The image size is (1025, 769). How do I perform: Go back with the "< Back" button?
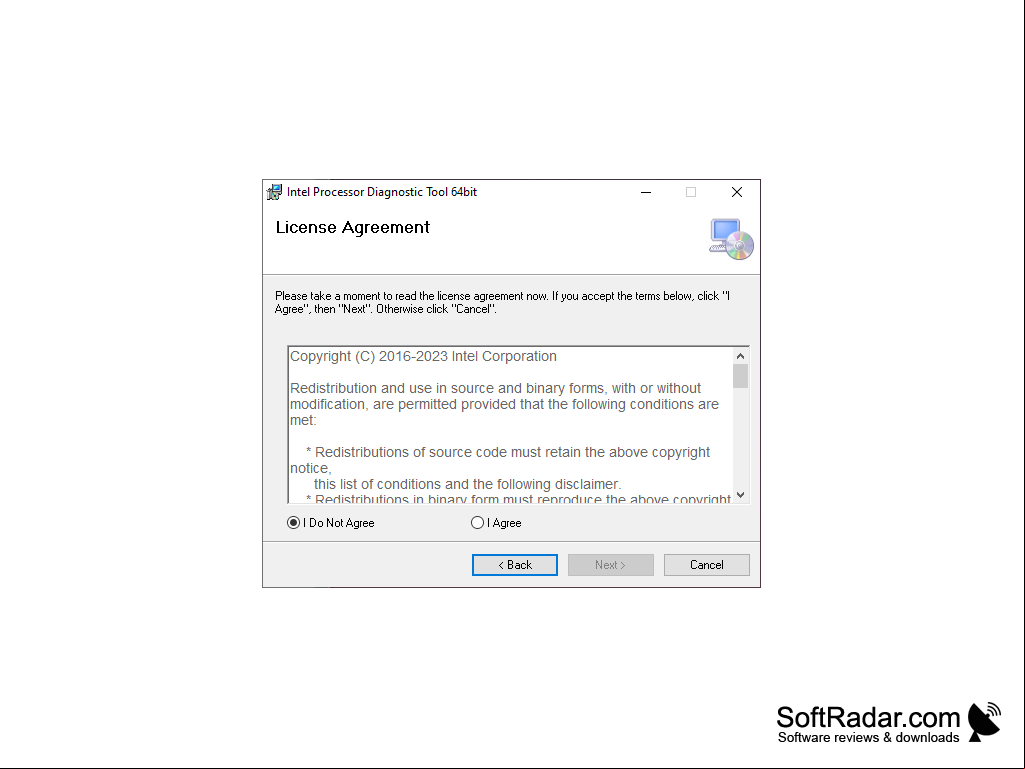pyautogui.click(x=515, y=565)
